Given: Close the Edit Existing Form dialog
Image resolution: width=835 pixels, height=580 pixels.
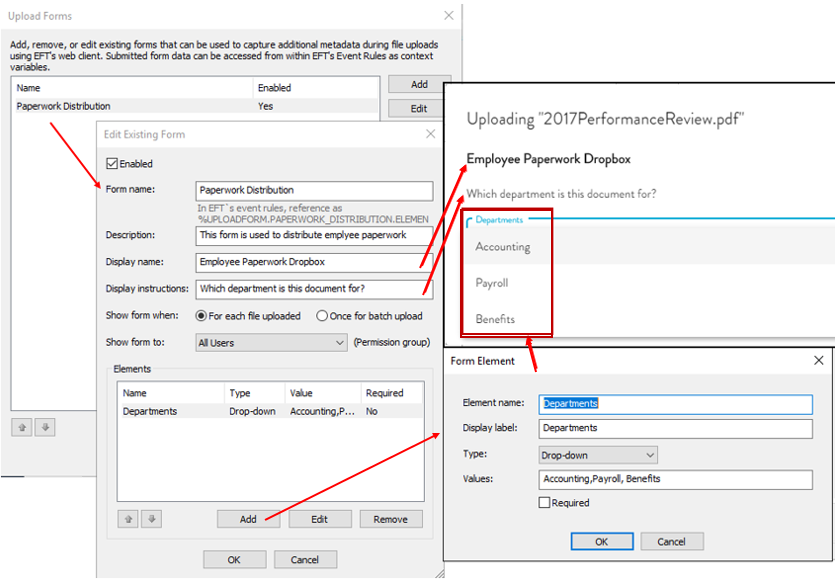Looking at the screenshot, I should pos(431,133).
